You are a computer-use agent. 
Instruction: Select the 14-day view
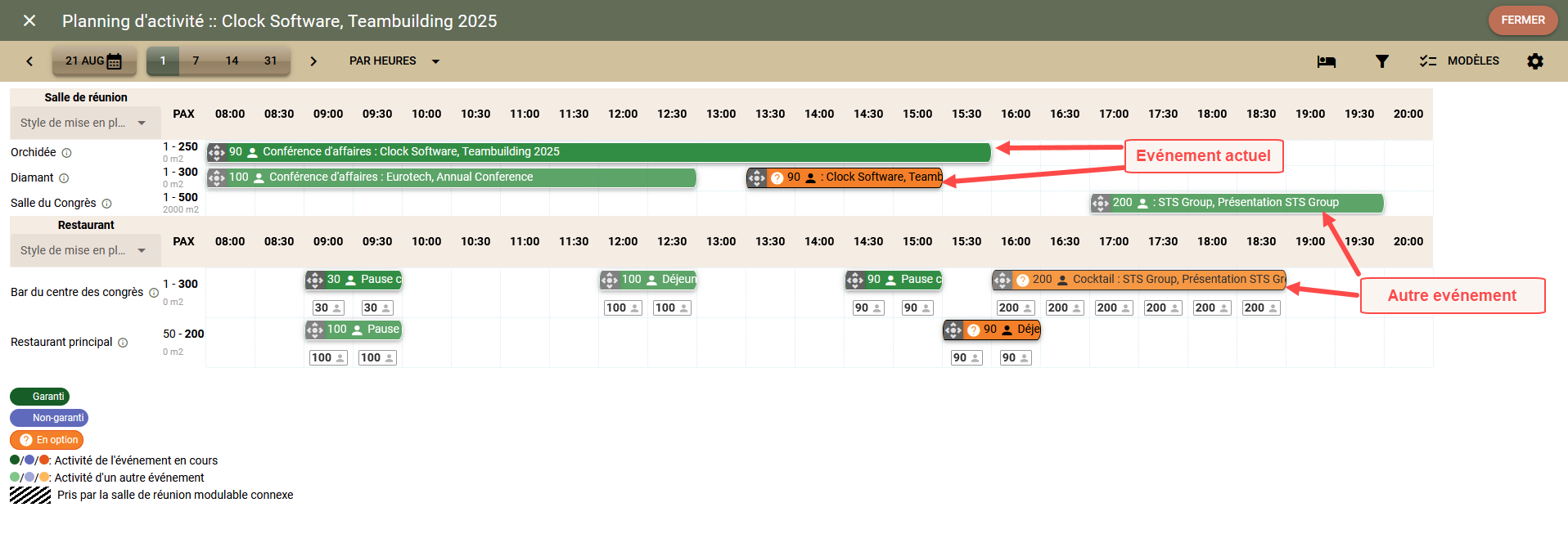coord(232,61)
